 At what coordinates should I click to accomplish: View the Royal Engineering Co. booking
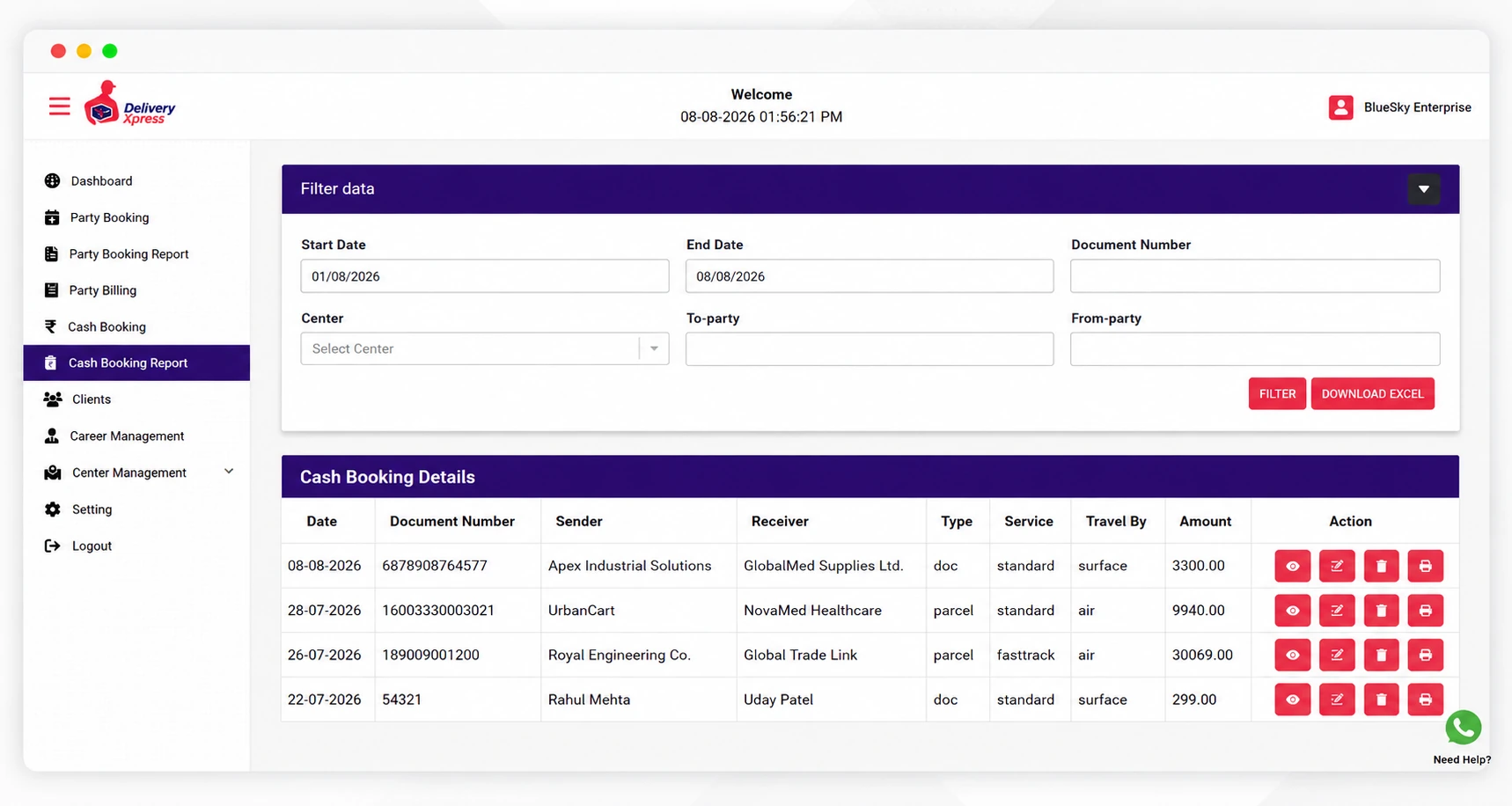click(1292, 655)
